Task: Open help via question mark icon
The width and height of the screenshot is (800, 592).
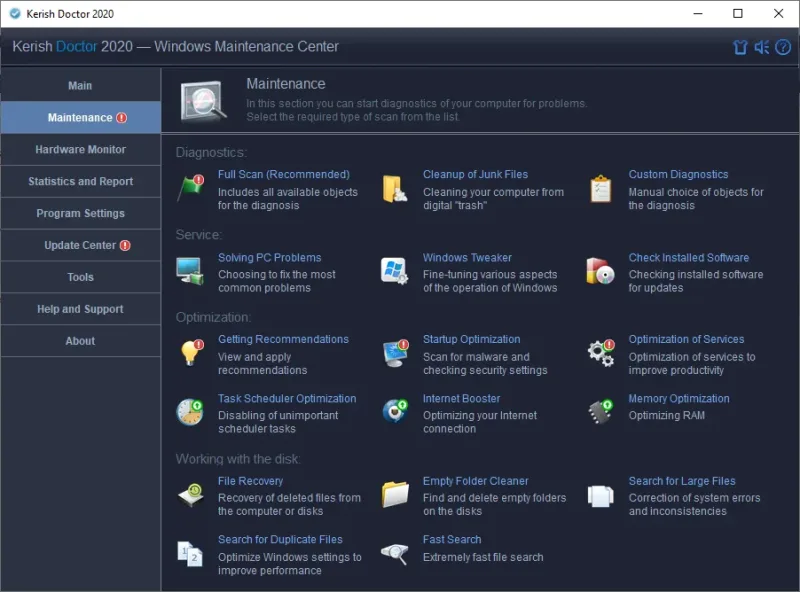Action: [783, 47]
